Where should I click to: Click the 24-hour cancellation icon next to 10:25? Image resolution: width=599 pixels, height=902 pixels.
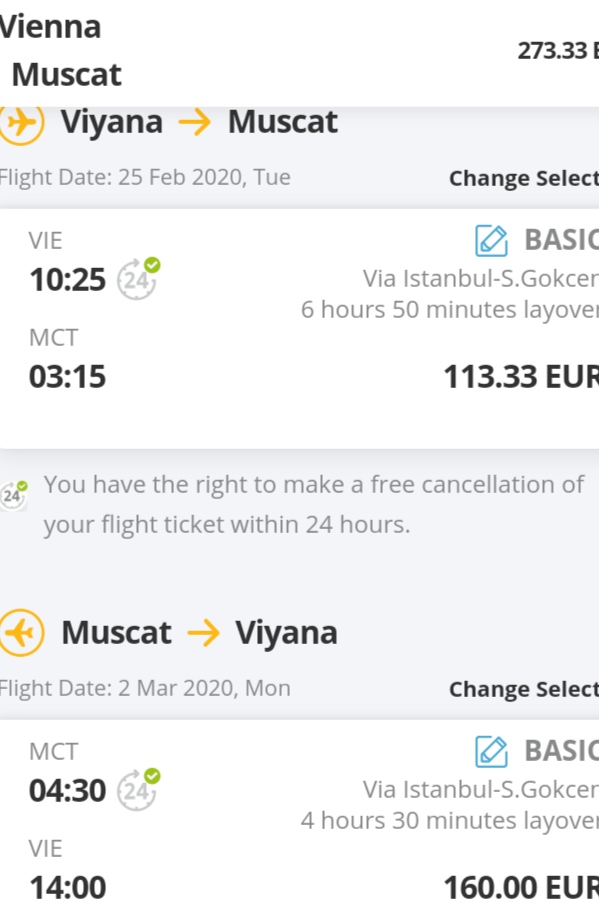[x=139, y=279]
